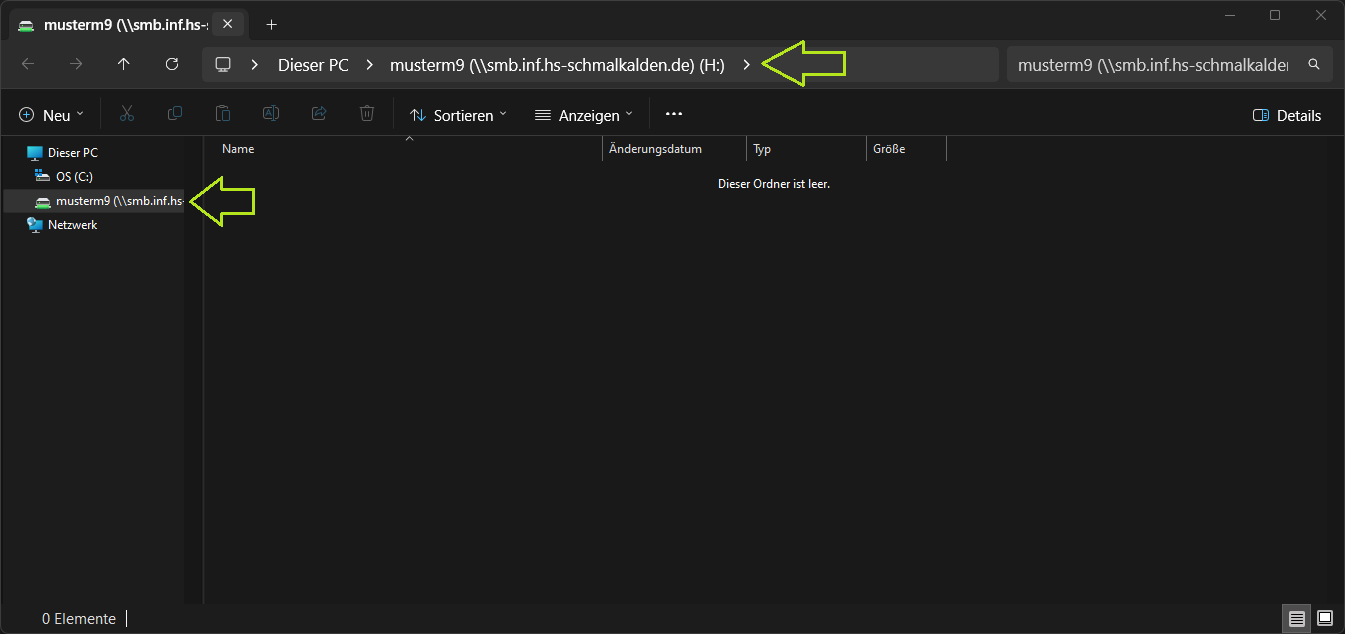The width and height of the screenshot is (1345, 634).
Task: Switch to details list view in status bar
Action: 1297,618
